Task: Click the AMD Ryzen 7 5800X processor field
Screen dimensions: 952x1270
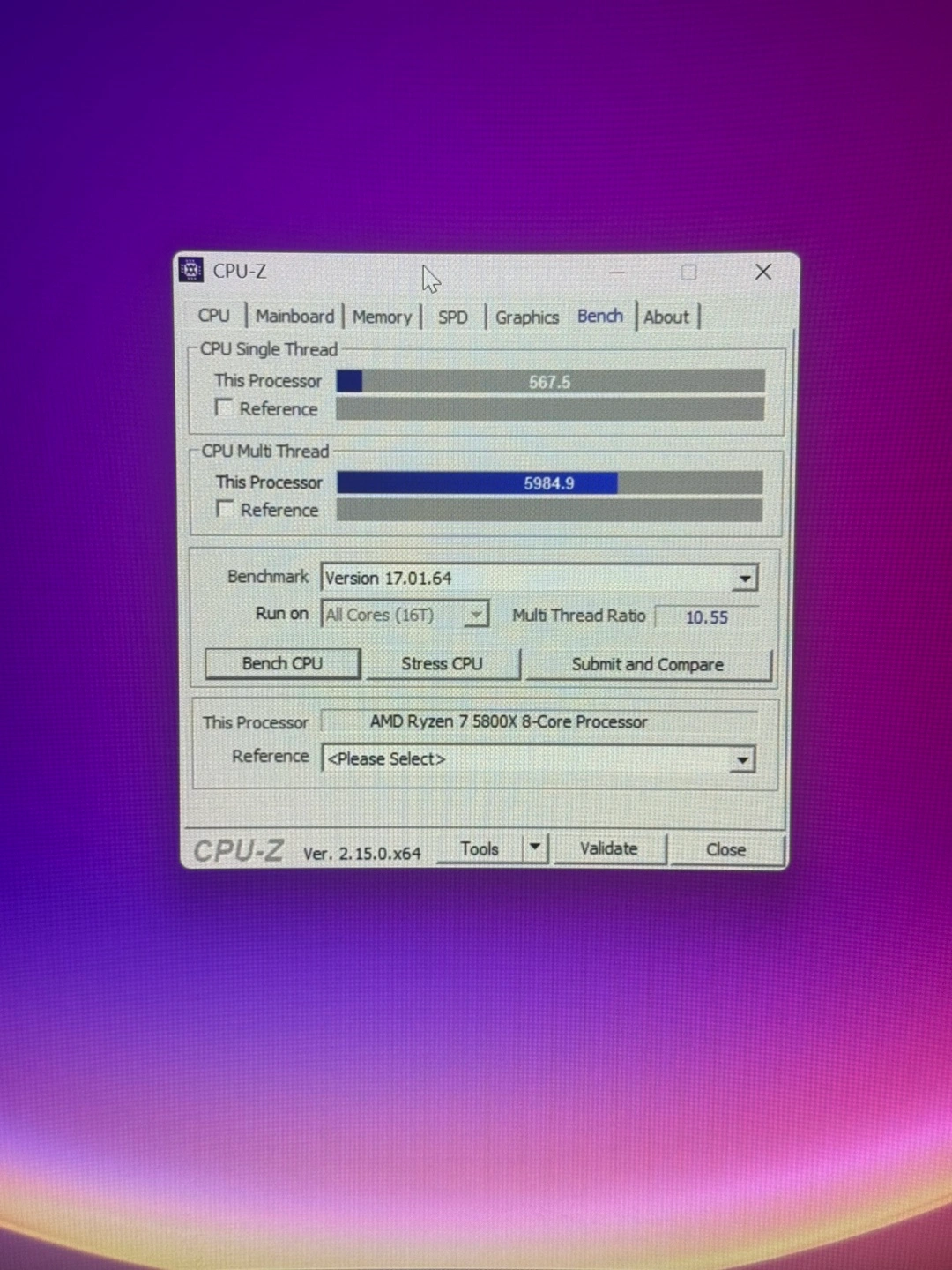Action: point(539,721)
